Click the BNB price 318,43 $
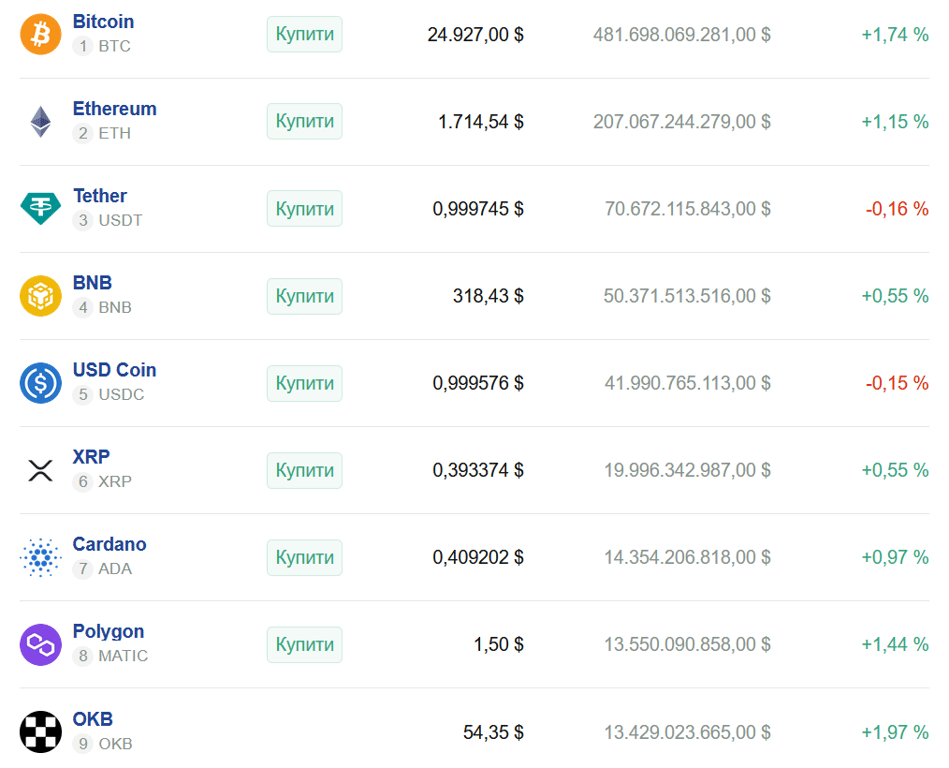Viewport: 949px width, 768px height. point(488,296)
